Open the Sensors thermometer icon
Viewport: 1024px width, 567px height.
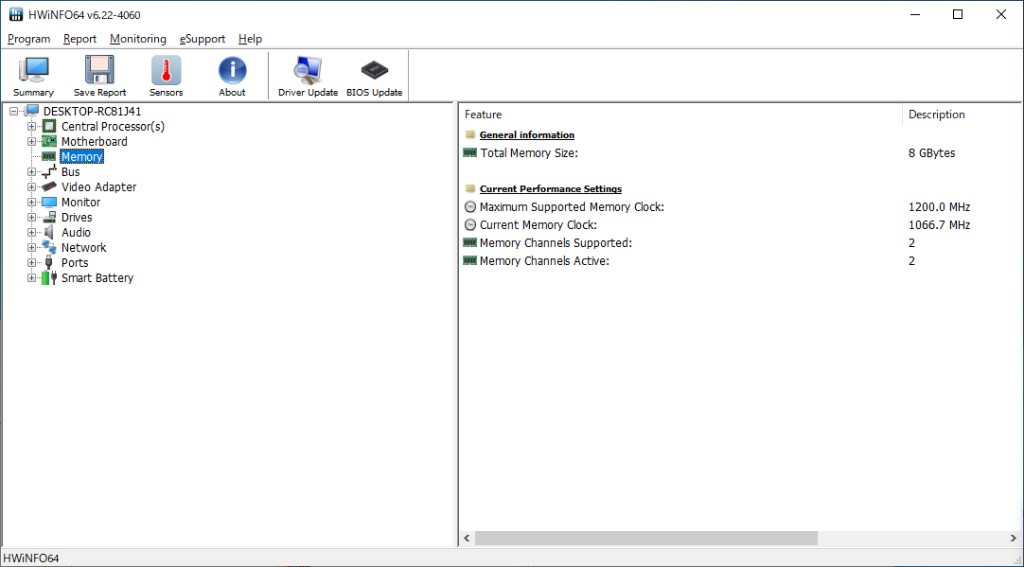pos(166,76)
